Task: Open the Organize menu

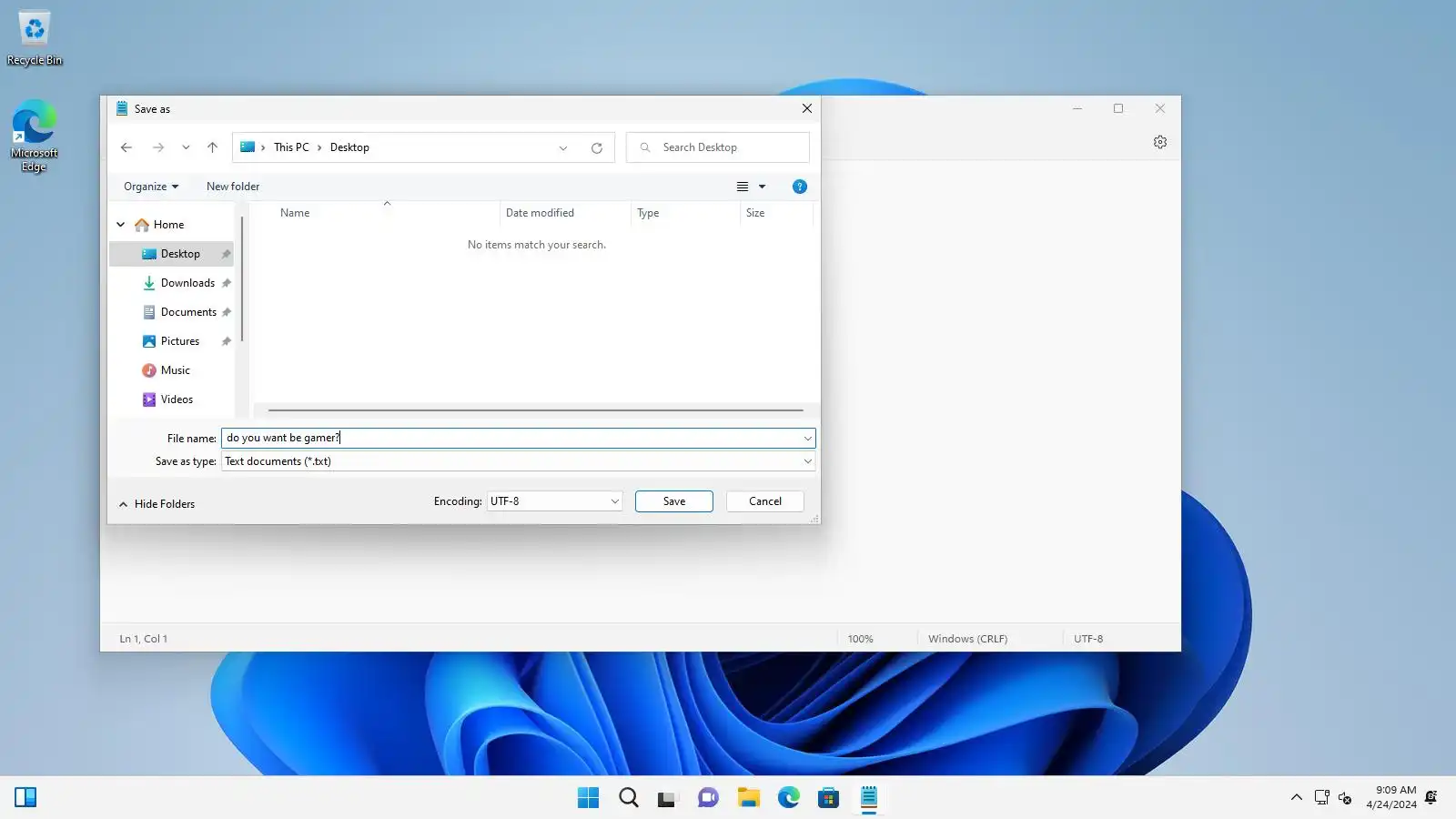Action: 151,187
